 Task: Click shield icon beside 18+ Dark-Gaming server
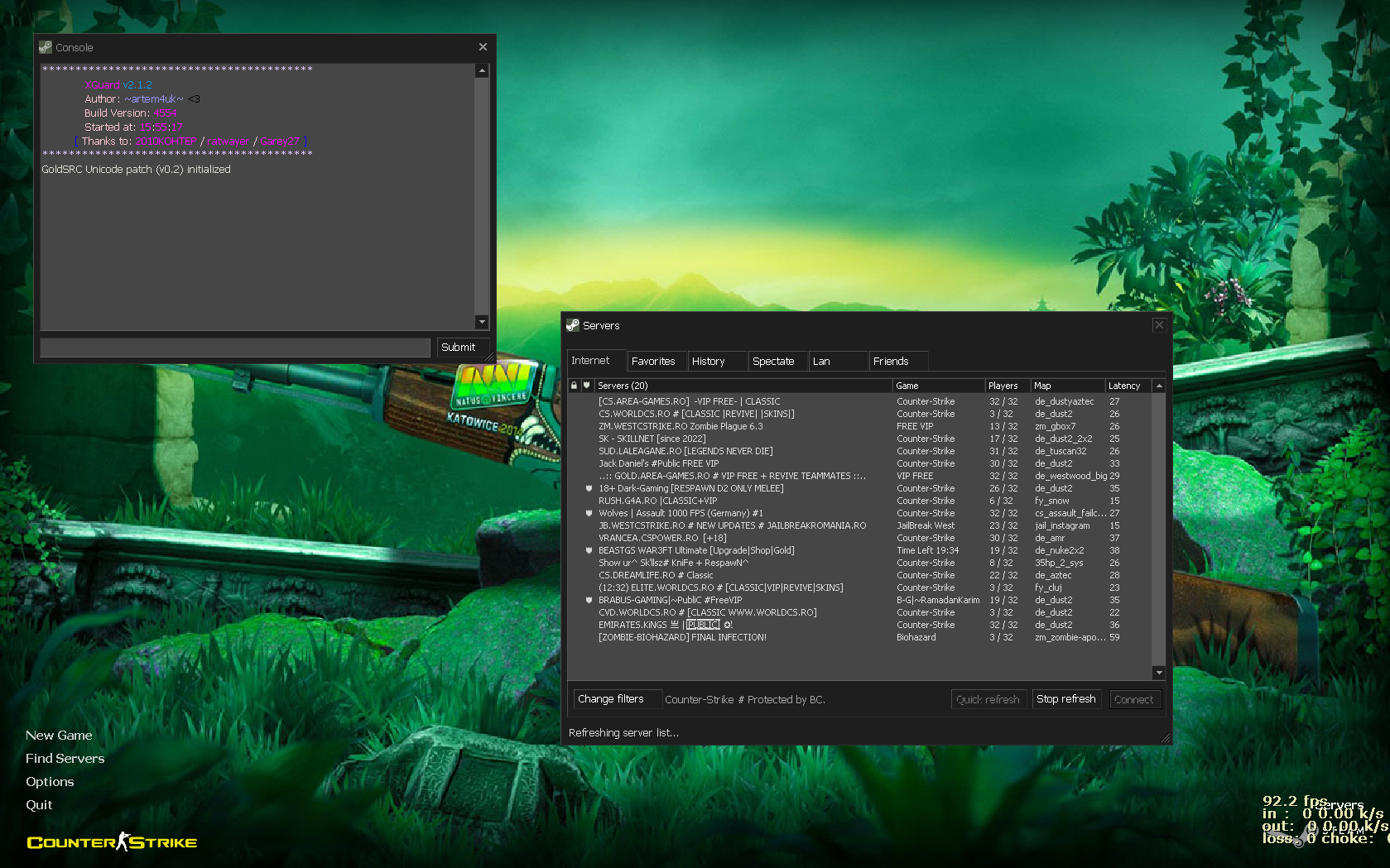click(x=589, y=488)
